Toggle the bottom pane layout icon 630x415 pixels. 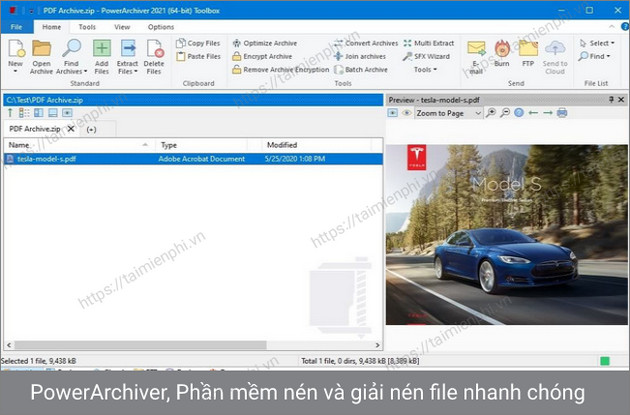[x=53, y=113]
